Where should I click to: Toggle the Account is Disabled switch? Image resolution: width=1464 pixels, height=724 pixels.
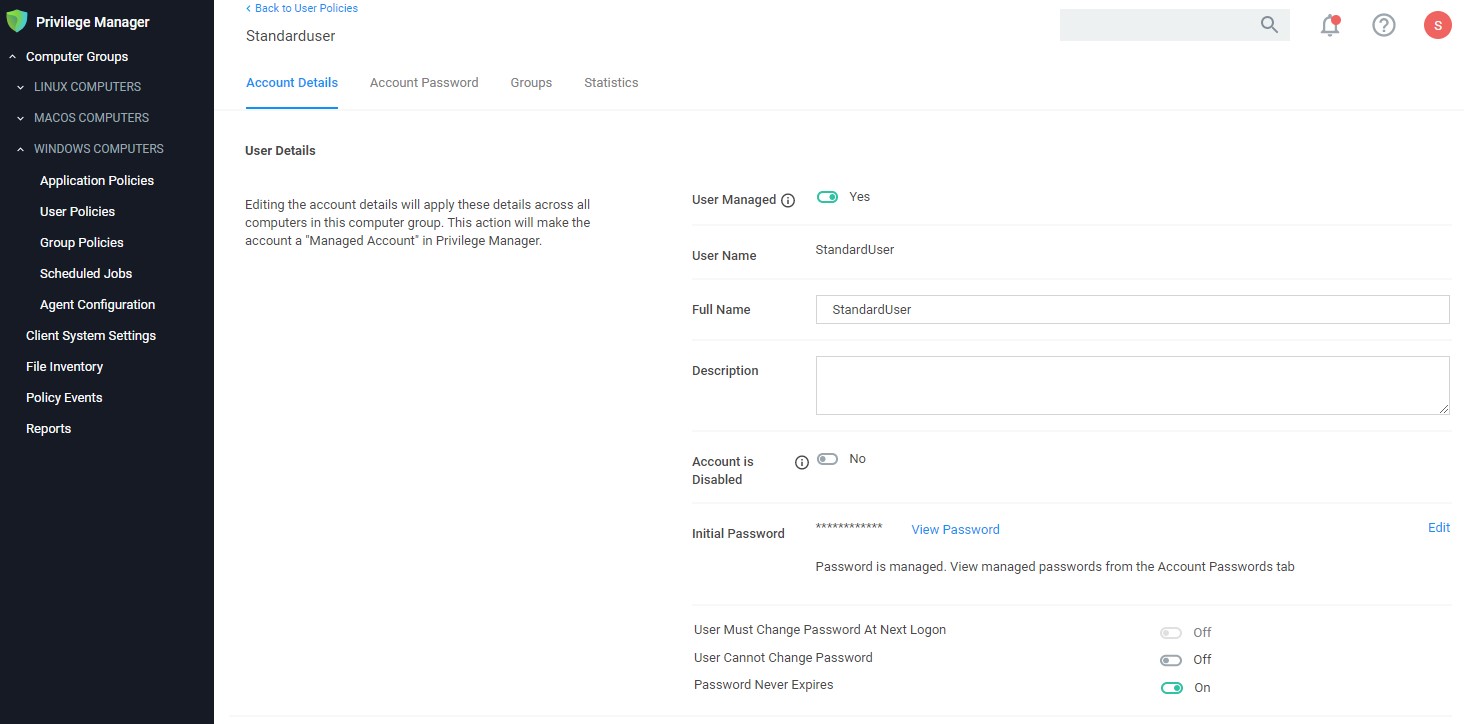(x=827, y=459)
